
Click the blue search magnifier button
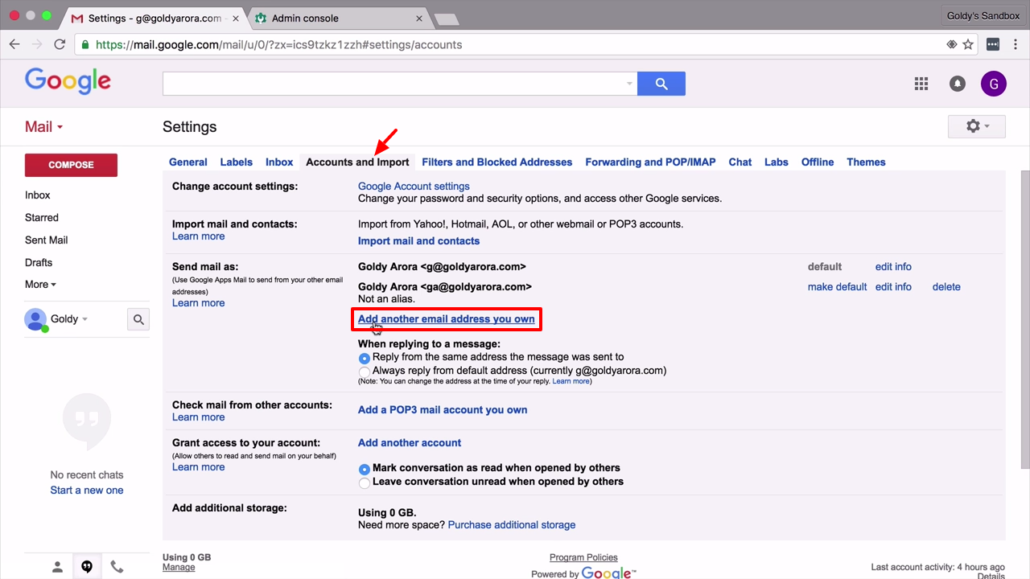point(661,84)
